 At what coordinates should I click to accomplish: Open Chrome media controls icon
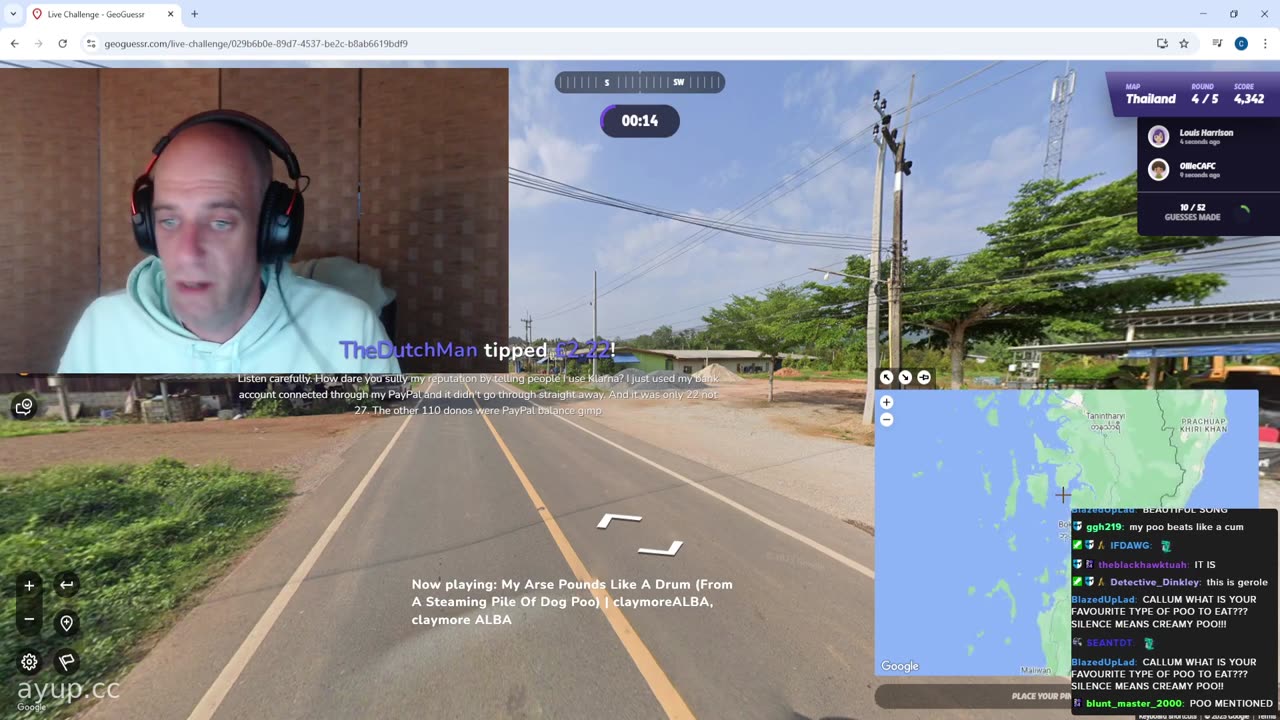tap(1217, 43)
